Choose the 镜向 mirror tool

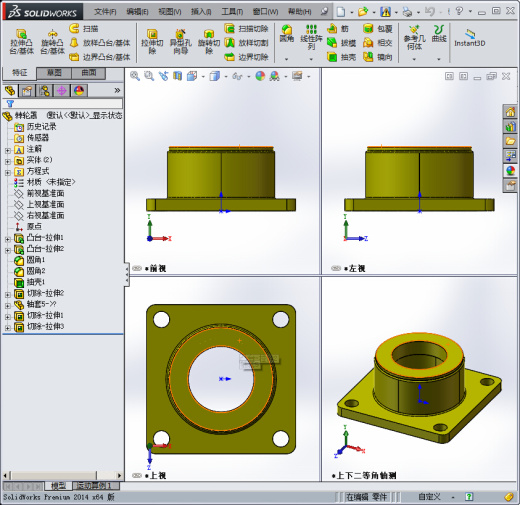tap(378, 57)
